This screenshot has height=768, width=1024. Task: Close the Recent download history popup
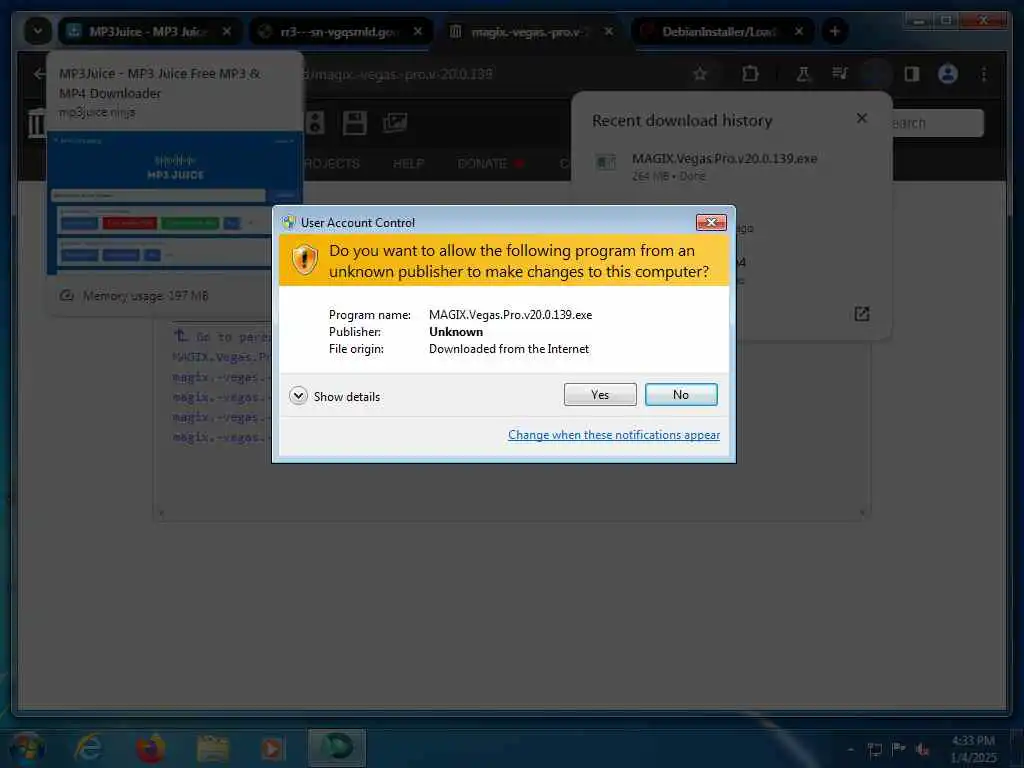coord(861,118)
